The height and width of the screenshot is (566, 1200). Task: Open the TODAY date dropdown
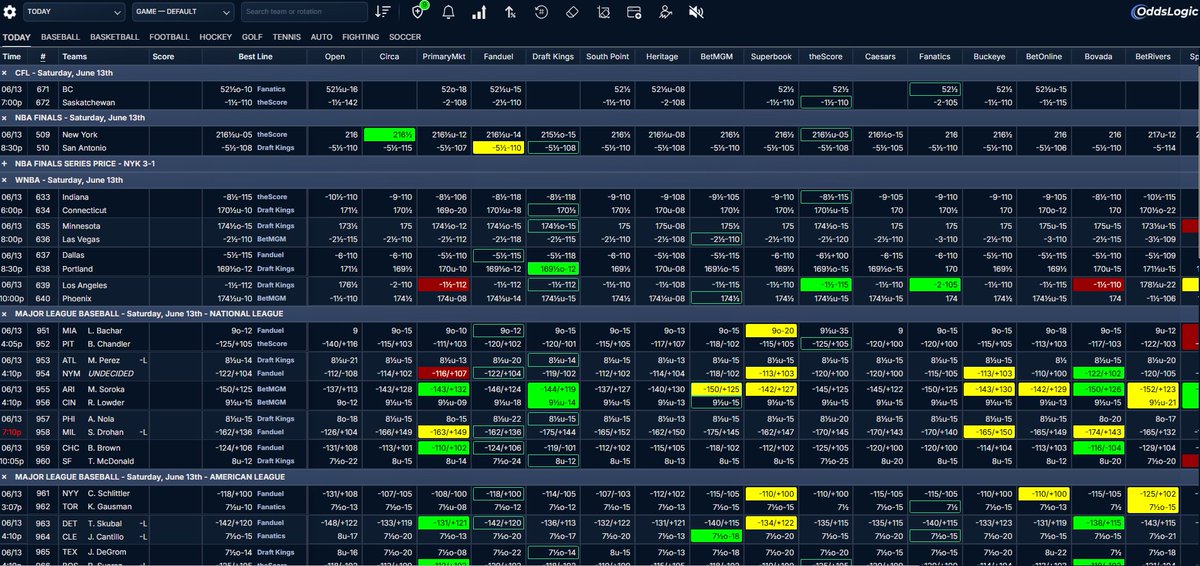pos(75,12)
